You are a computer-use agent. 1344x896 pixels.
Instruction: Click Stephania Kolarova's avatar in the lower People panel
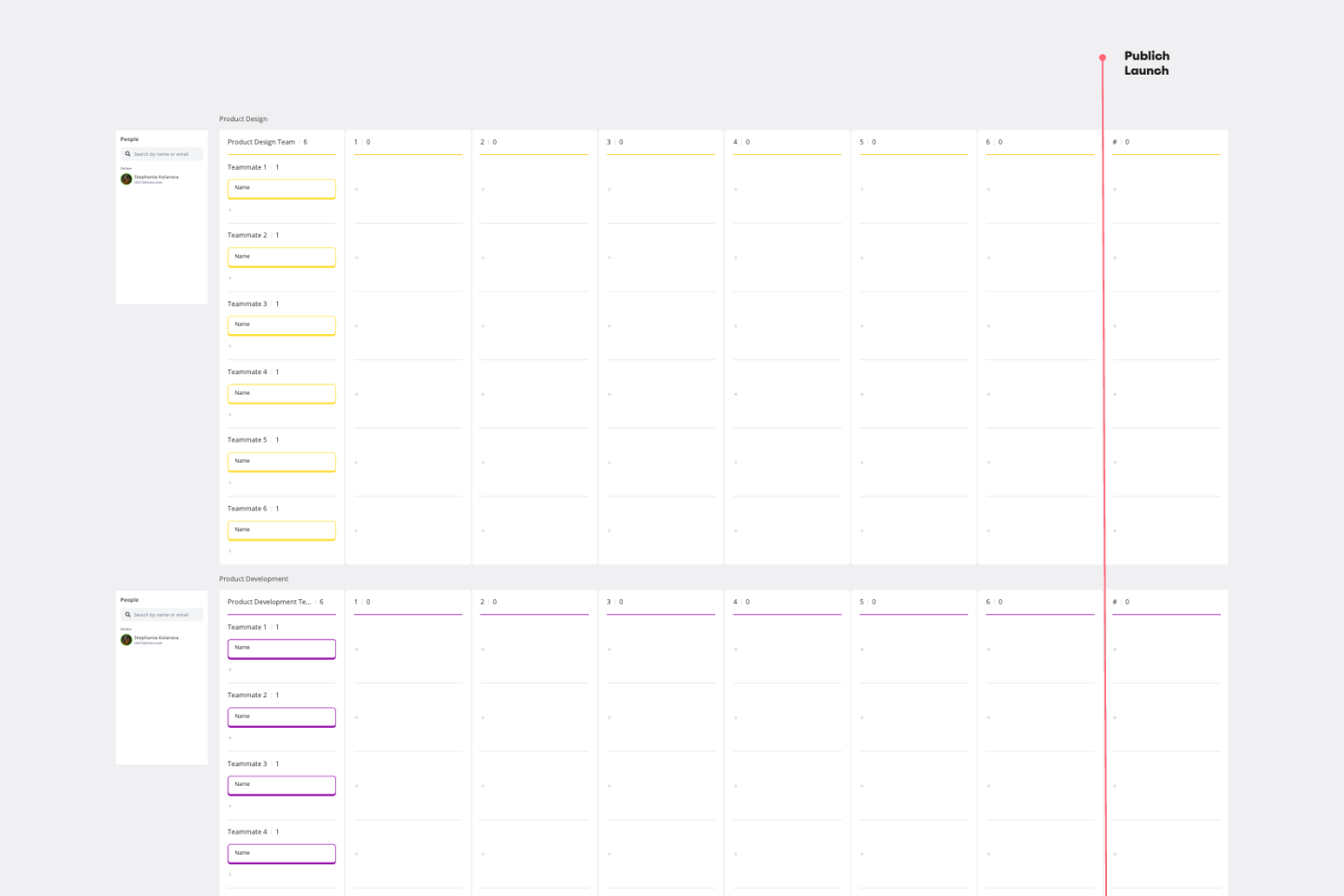click(126, 640)
